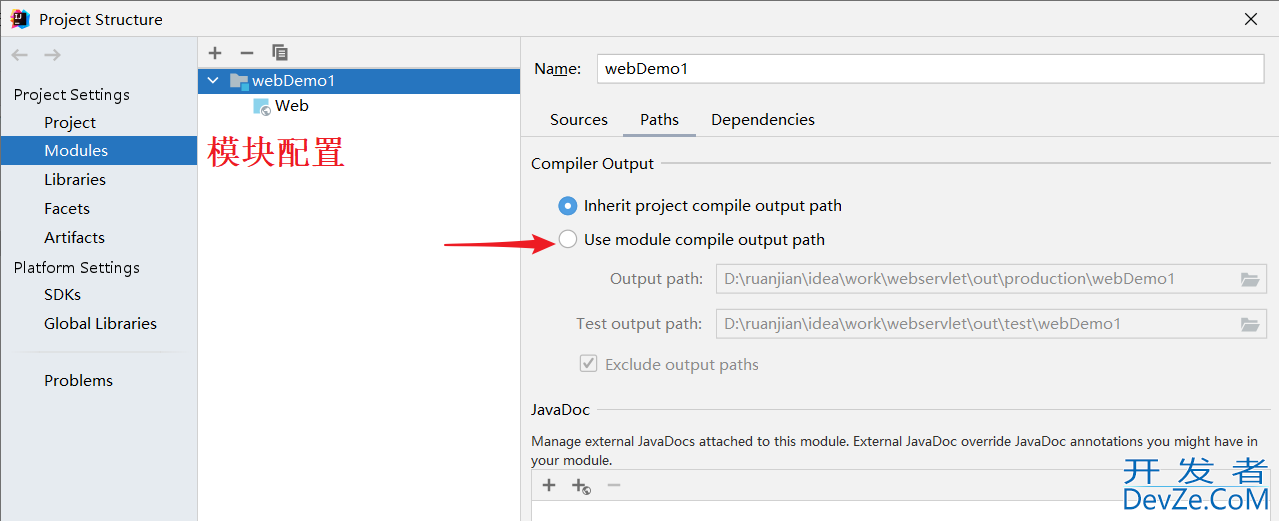This screenshot has width=1279, height=521.
Task: Click the JavaDoc section label
Action: tap(560, 410)
